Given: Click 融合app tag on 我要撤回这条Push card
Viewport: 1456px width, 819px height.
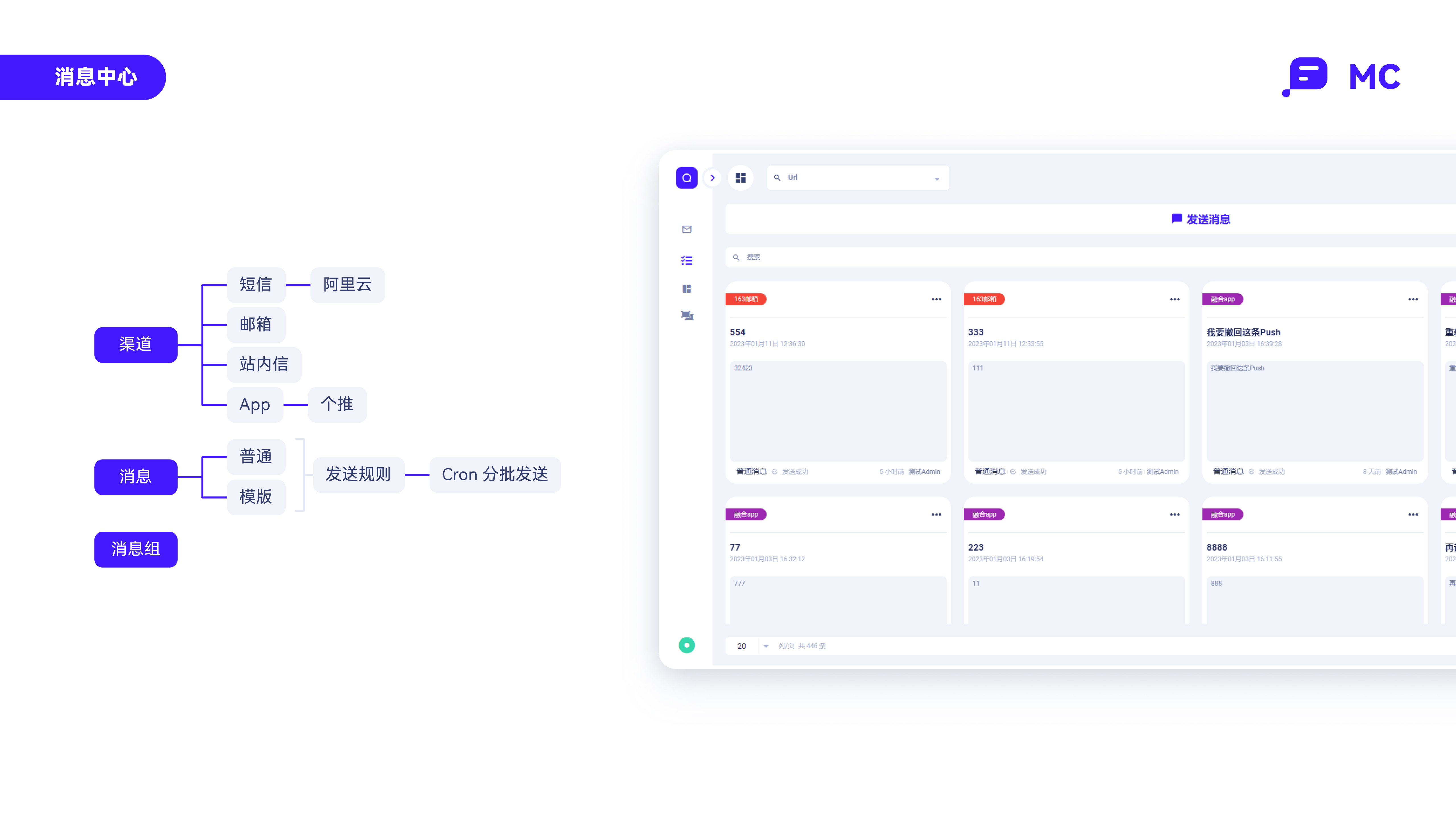Looking at the screenshot, I should tap(1223, 299).
